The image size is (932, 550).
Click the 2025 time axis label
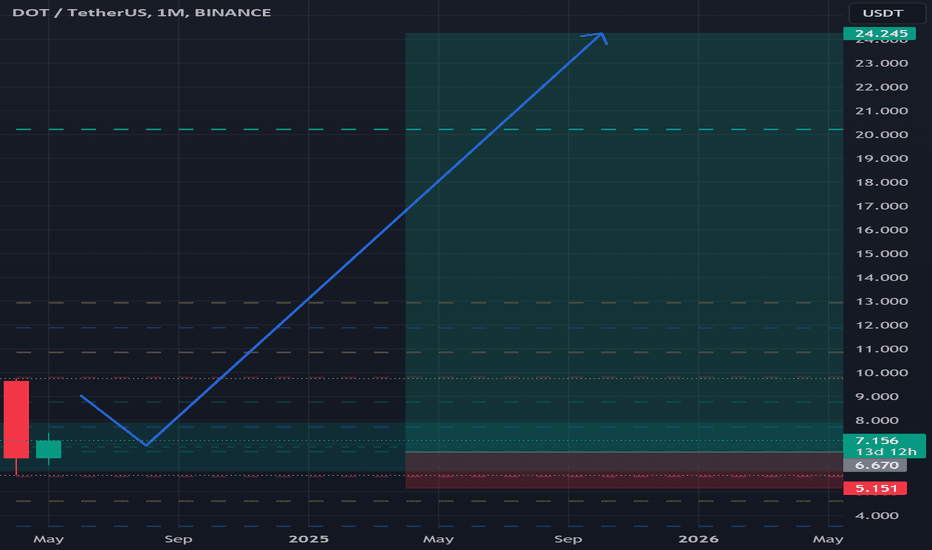click(x=308, y=539)
